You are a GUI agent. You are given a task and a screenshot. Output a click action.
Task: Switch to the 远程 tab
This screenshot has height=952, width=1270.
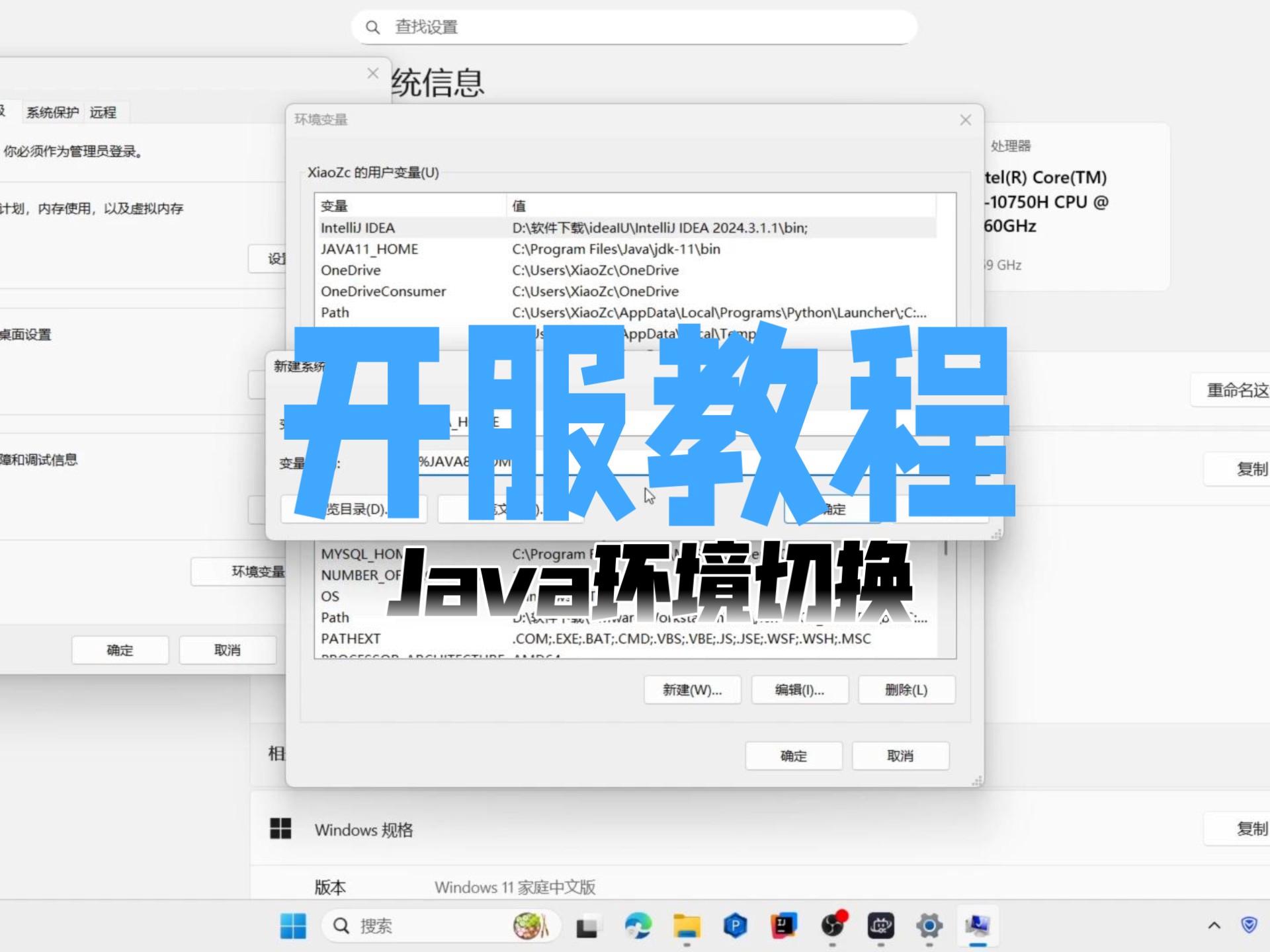pos(103,112)
